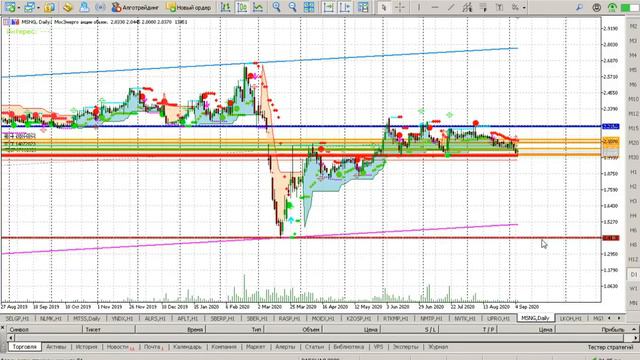Select the H1 timeframe
The height and width of the screenshot is (360, 640).
click(x=633, y=172)
